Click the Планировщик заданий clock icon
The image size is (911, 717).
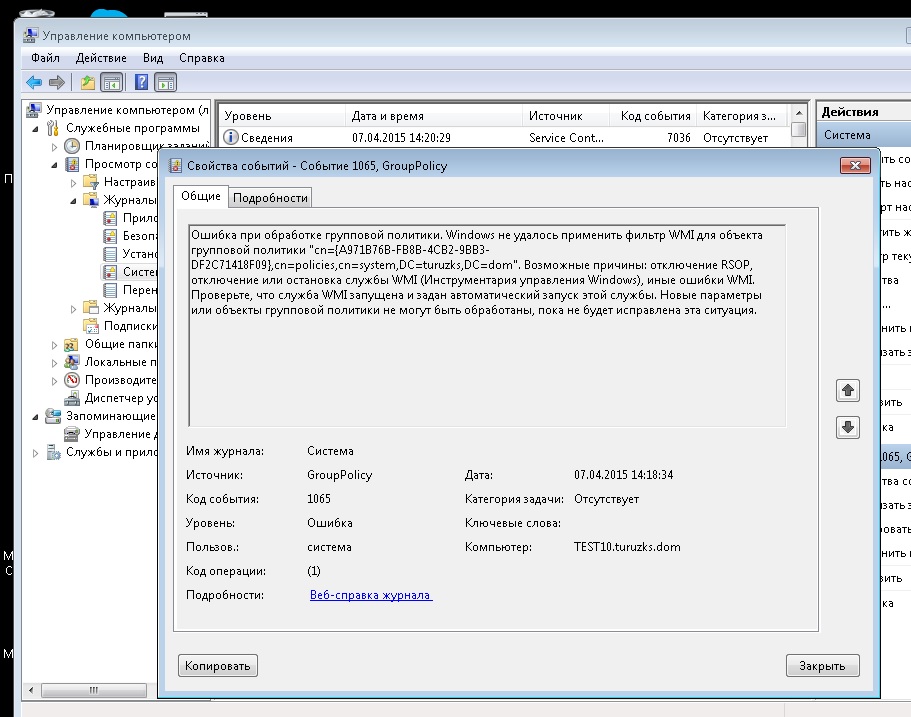point(72,146)
